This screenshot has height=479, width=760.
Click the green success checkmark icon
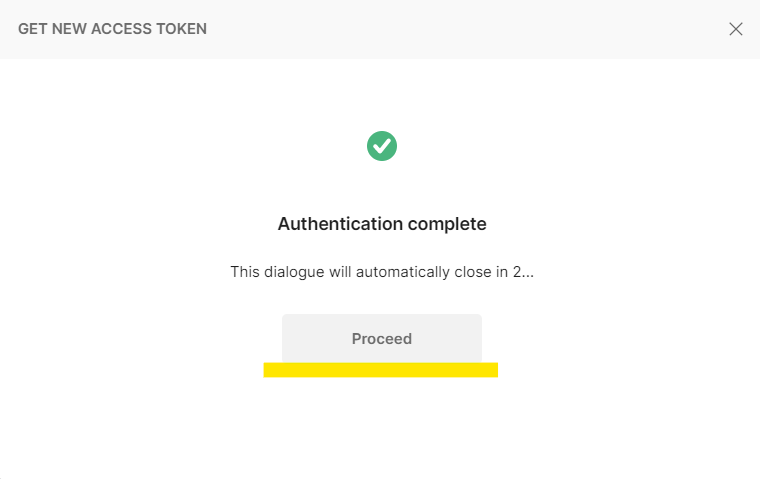382,146
